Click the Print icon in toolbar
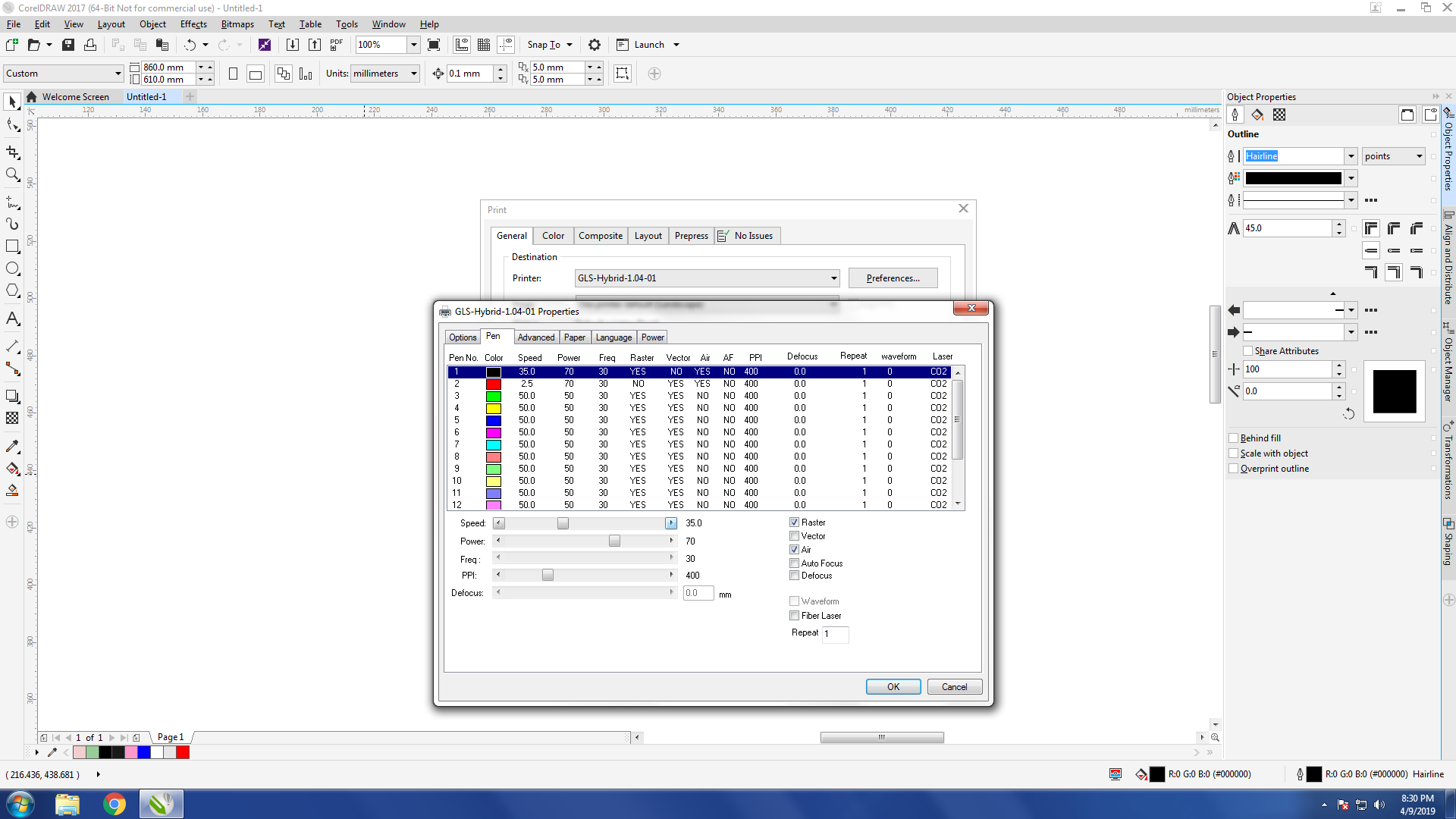 pyautogui.click(x=90, y=45)
